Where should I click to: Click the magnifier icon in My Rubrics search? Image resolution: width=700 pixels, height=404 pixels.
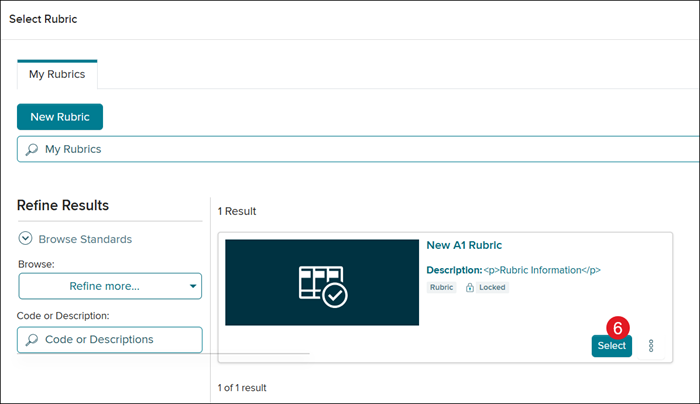tap(32, 149)
